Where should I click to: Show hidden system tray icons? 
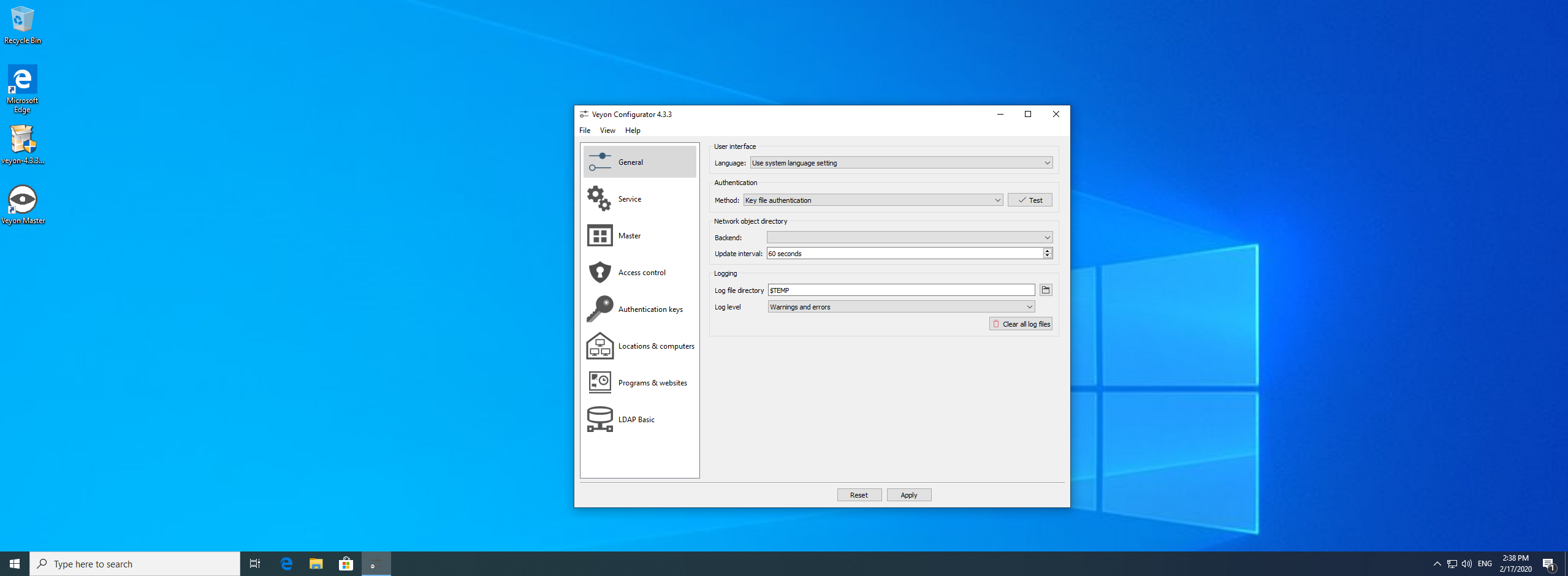point(1437,564)
